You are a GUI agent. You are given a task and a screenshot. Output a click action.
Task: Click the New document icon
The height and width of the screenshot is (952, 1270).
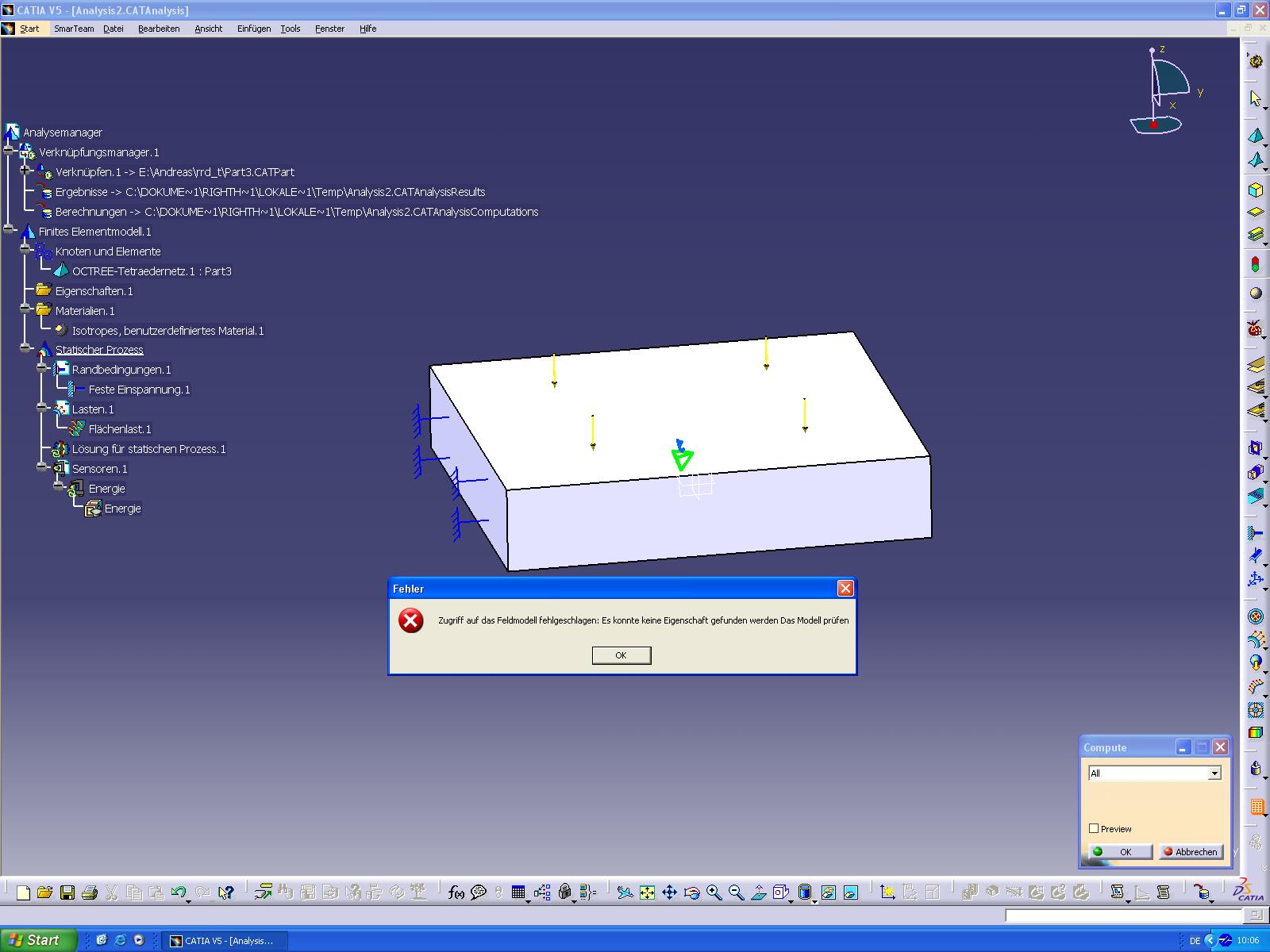point(23,892)
